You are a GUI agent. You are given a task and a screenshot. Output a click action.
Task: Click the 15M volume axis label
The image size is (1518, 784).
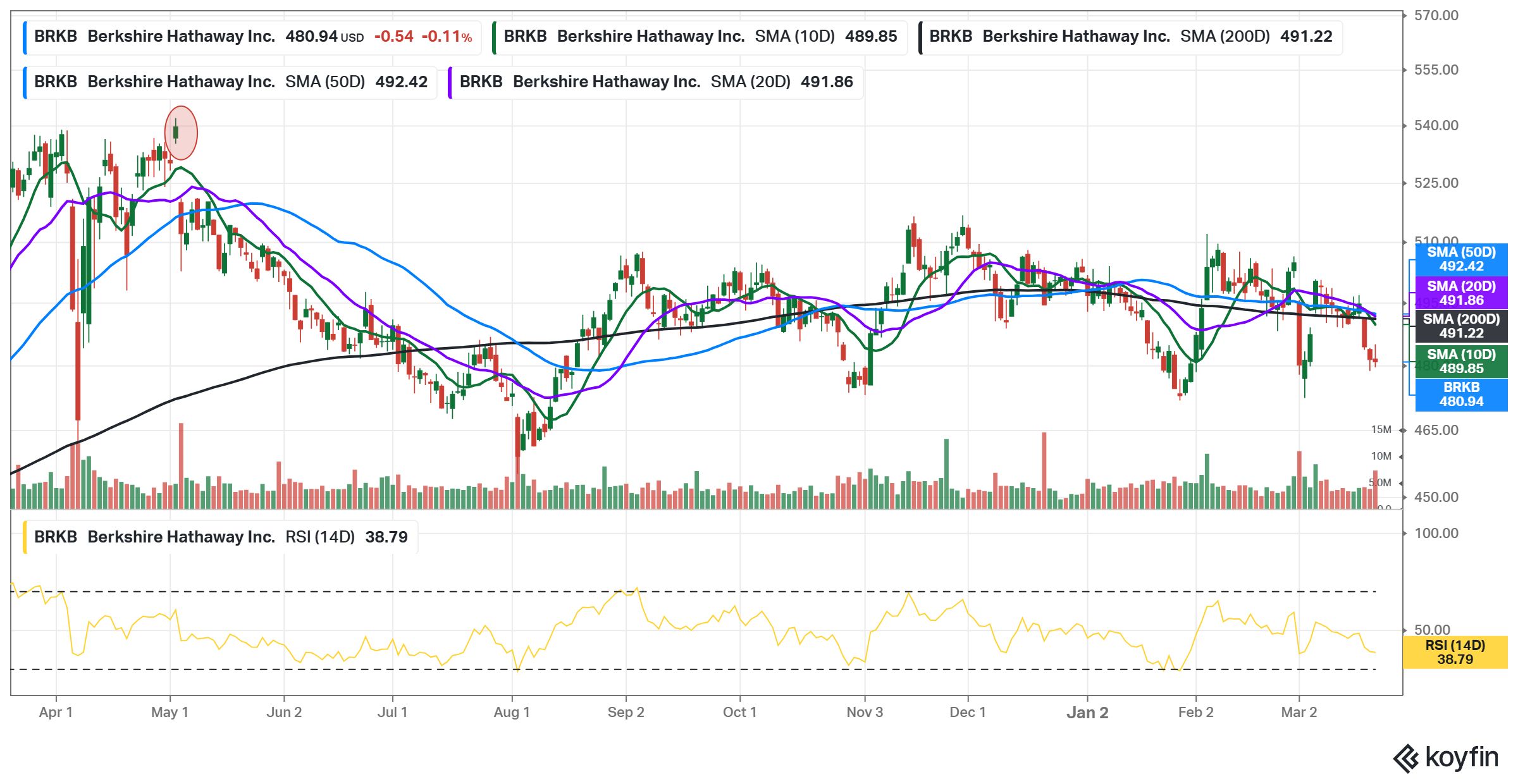coord(1381,430)
